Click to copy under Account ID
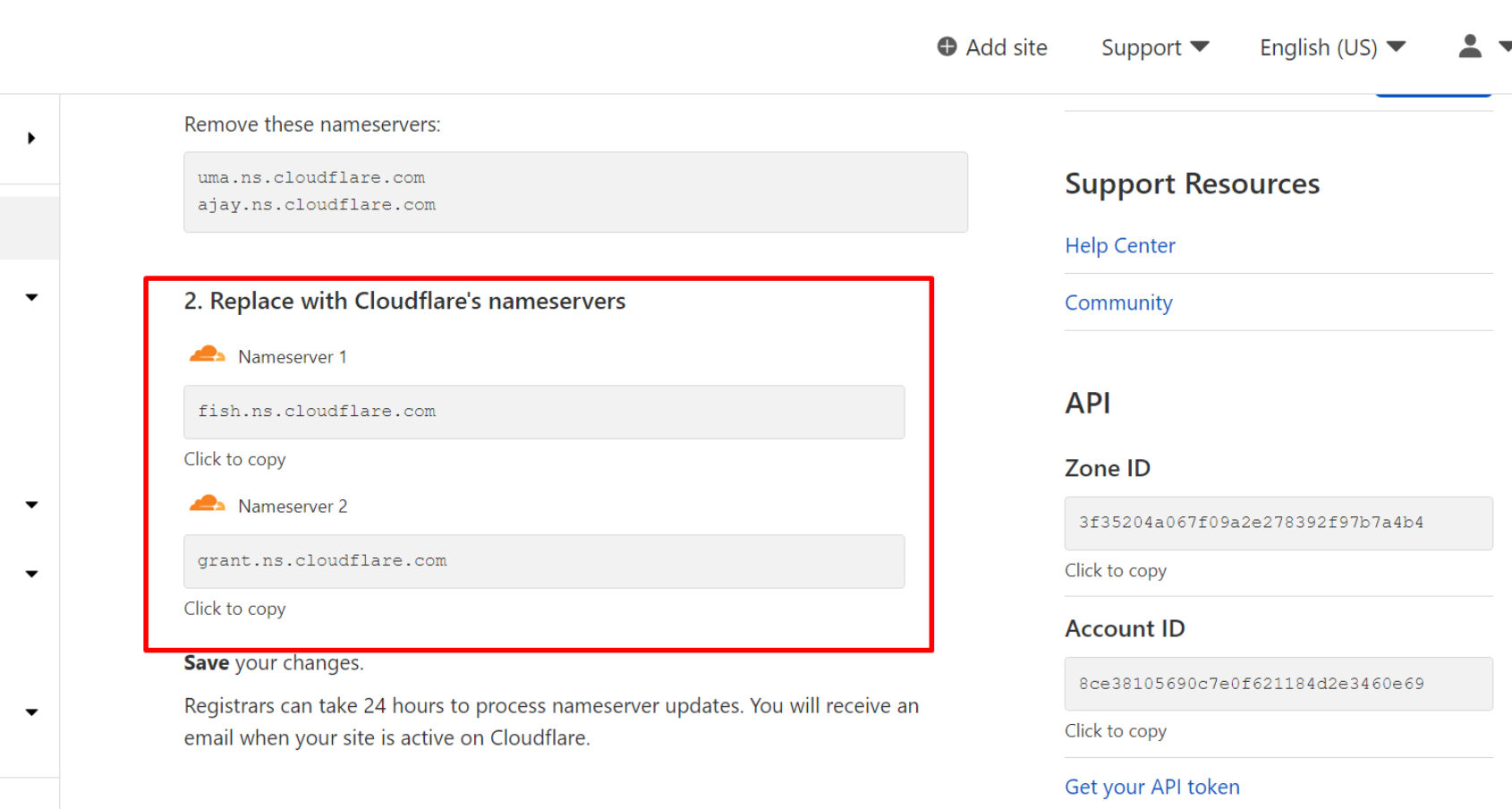Image resolution: width=1512 pixels, height=809 pixels. pyautogui.click(x=1115, y=731)
